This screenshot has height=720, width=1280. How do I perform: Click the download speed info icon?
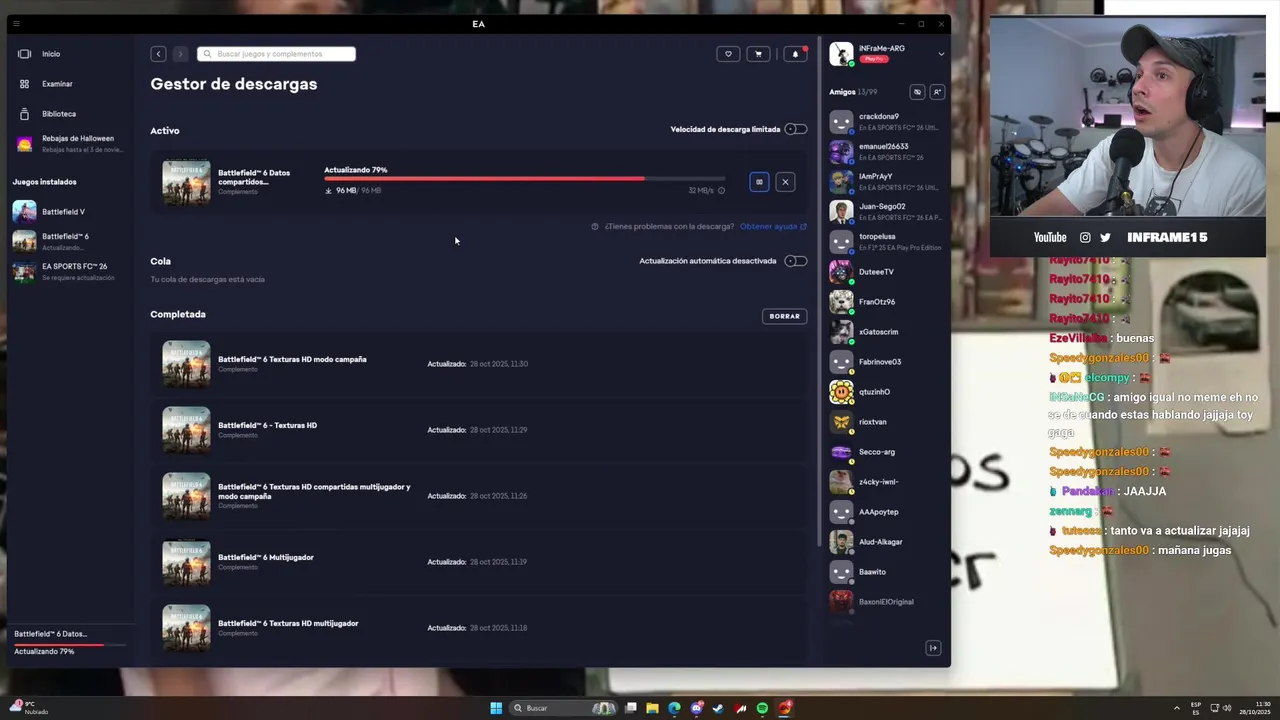pyautogui.click(x=721, y=191)
